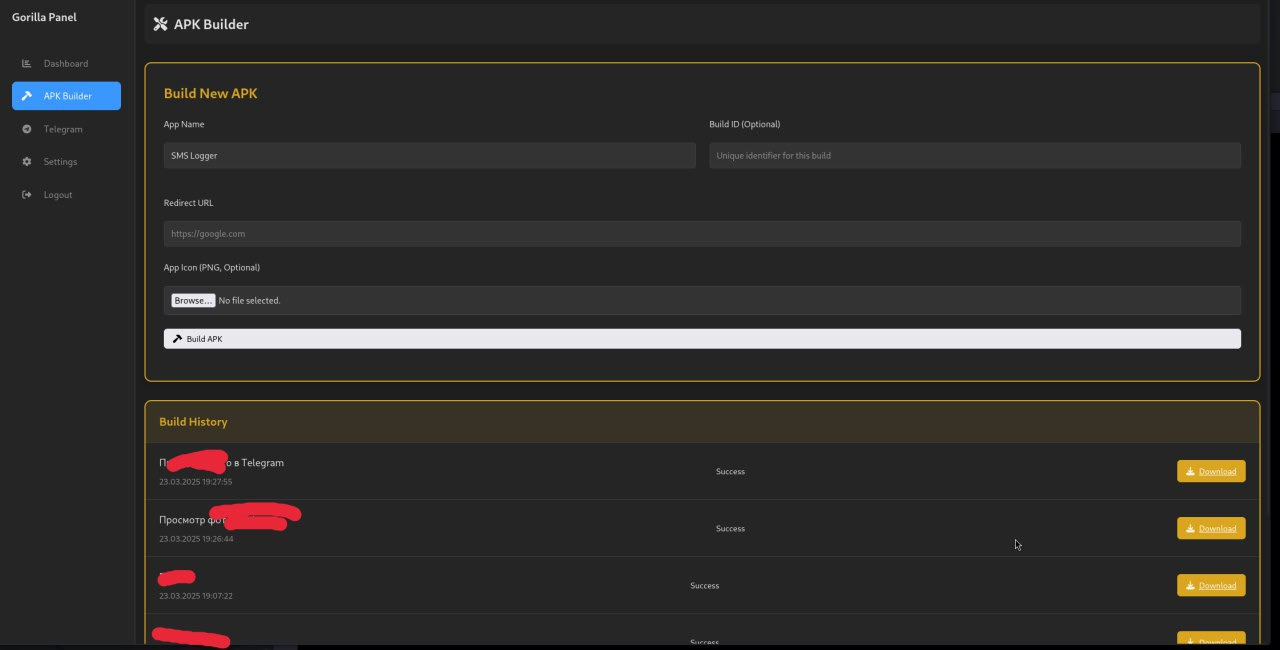Click the Telegram icon in the sidebar
This screenshot has height=650, width=1280.
pos(27,129)
